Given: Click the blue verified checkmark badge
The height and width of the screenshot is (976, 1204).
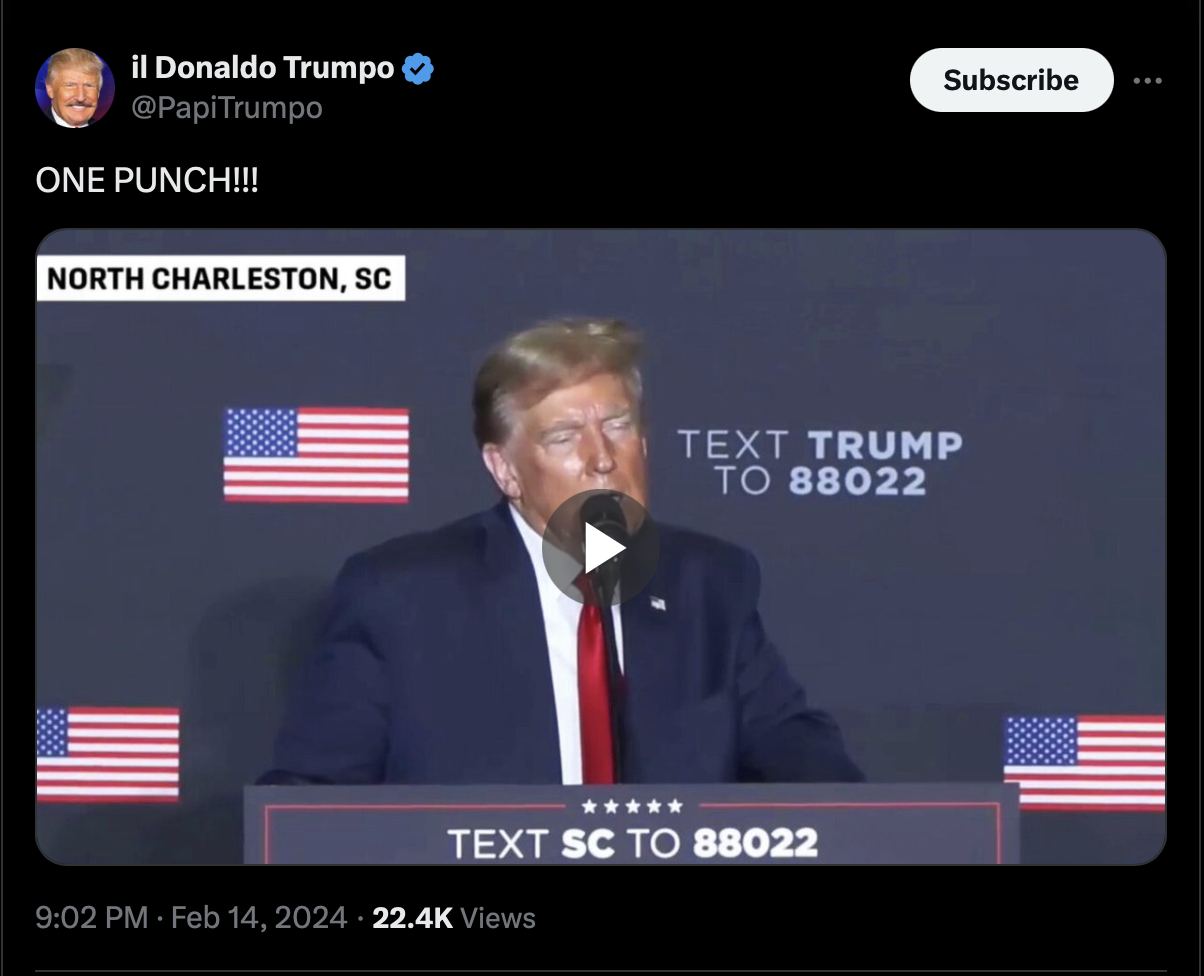Looking at the screenshot, I should (418, 69).
